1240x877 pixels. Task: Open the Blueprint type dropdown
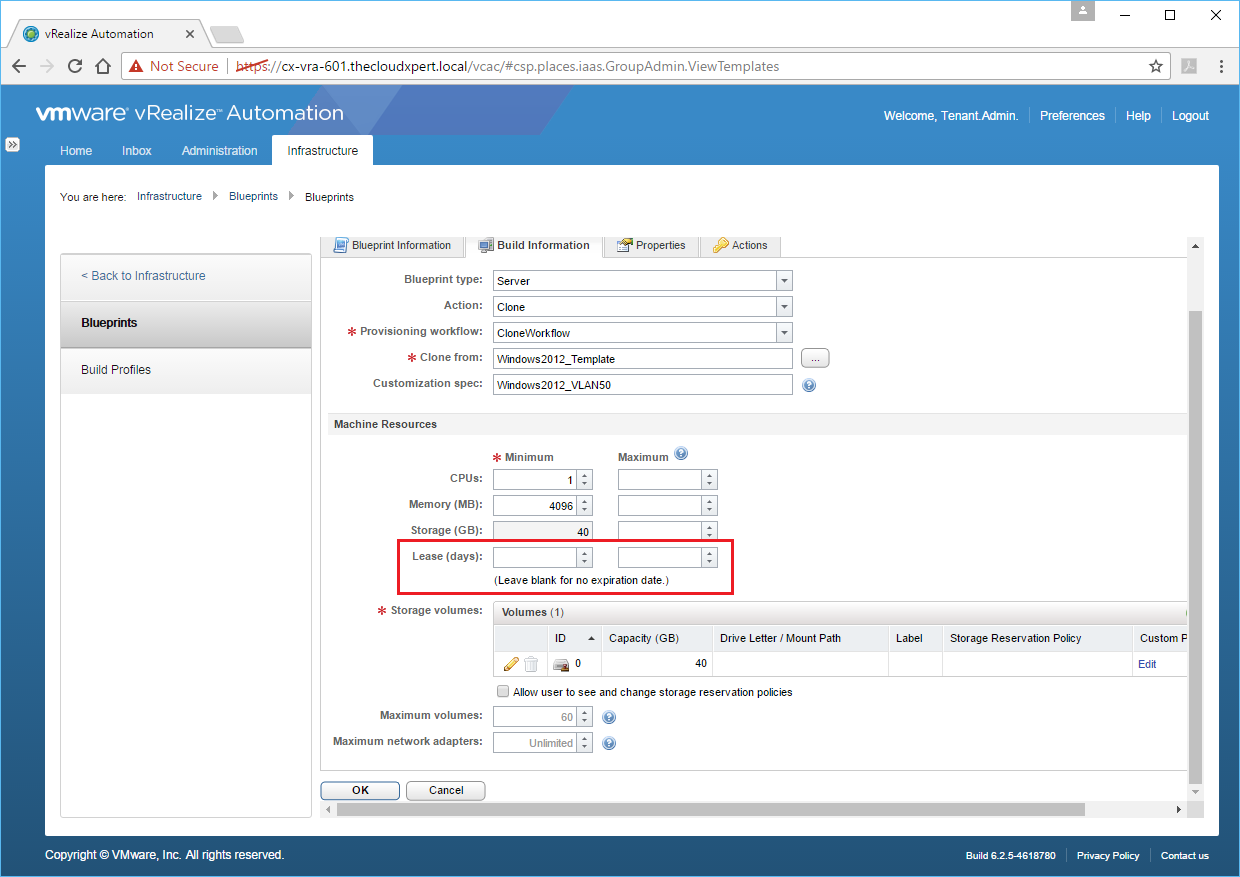point(784,281)
